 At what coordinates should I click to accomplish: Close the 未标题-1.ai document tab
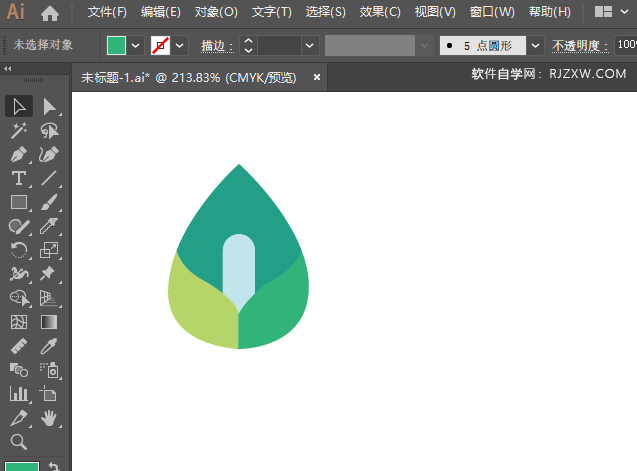tap(317, 77)
